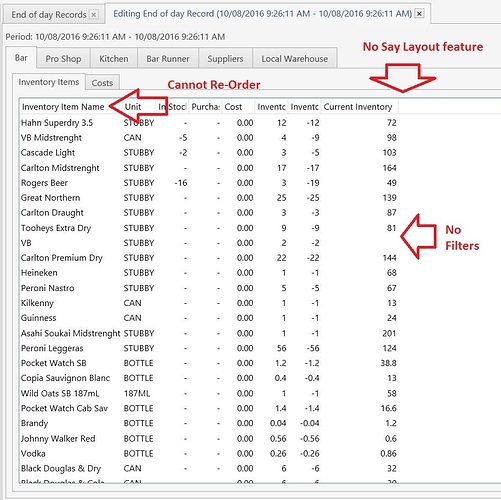Image resolution: width=501 pixels, height=500 pixels.
Task: Open the Local Warehouse tab
Action: point(295,59)
